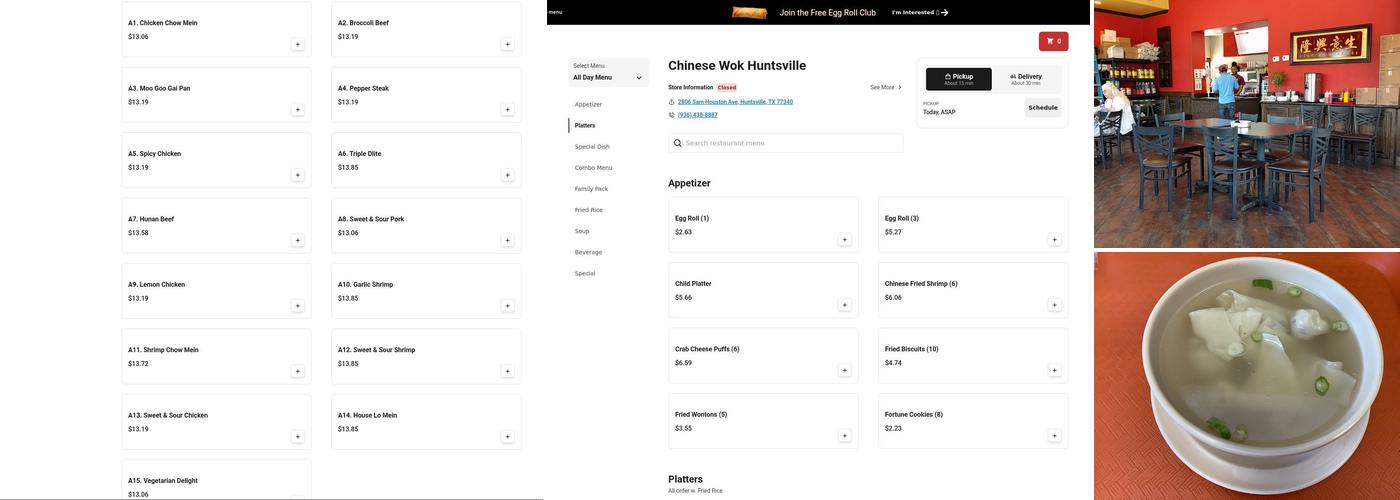Add Chinese Fried Shrimp (6) with plus

[x=1054, y=305]
